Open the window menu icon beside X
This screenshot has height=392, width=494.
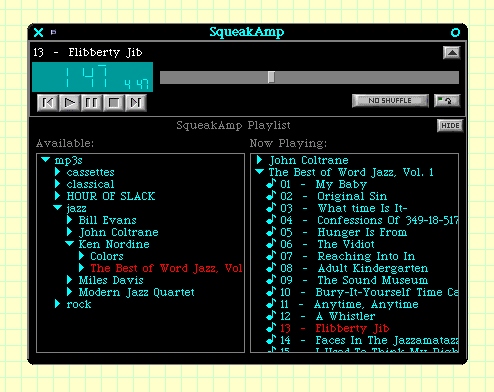pyautogui.click(x=53, y=32)
